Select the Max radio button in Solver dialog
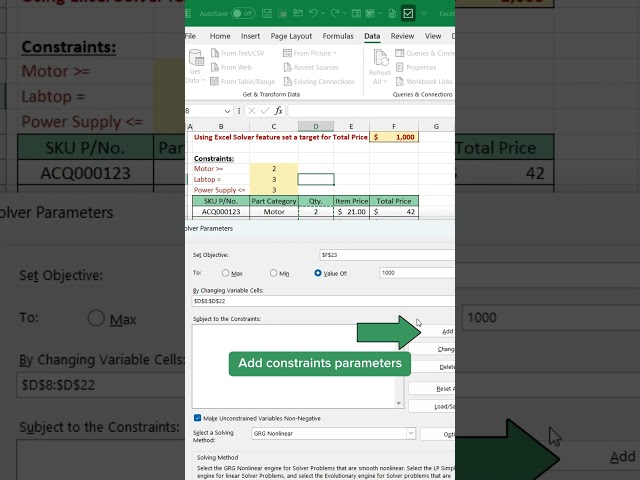Screen dimensions: 640x480 click(225, 273)
